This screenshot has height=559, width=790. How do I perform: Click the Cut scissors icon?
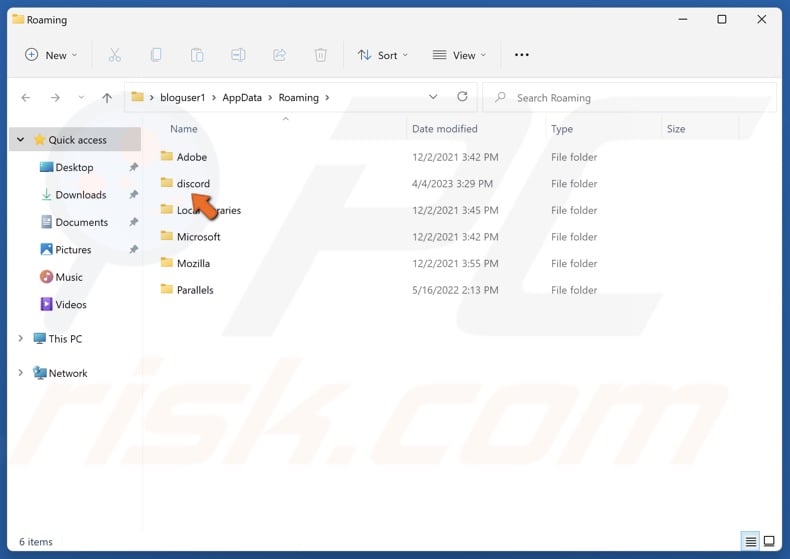114,55
